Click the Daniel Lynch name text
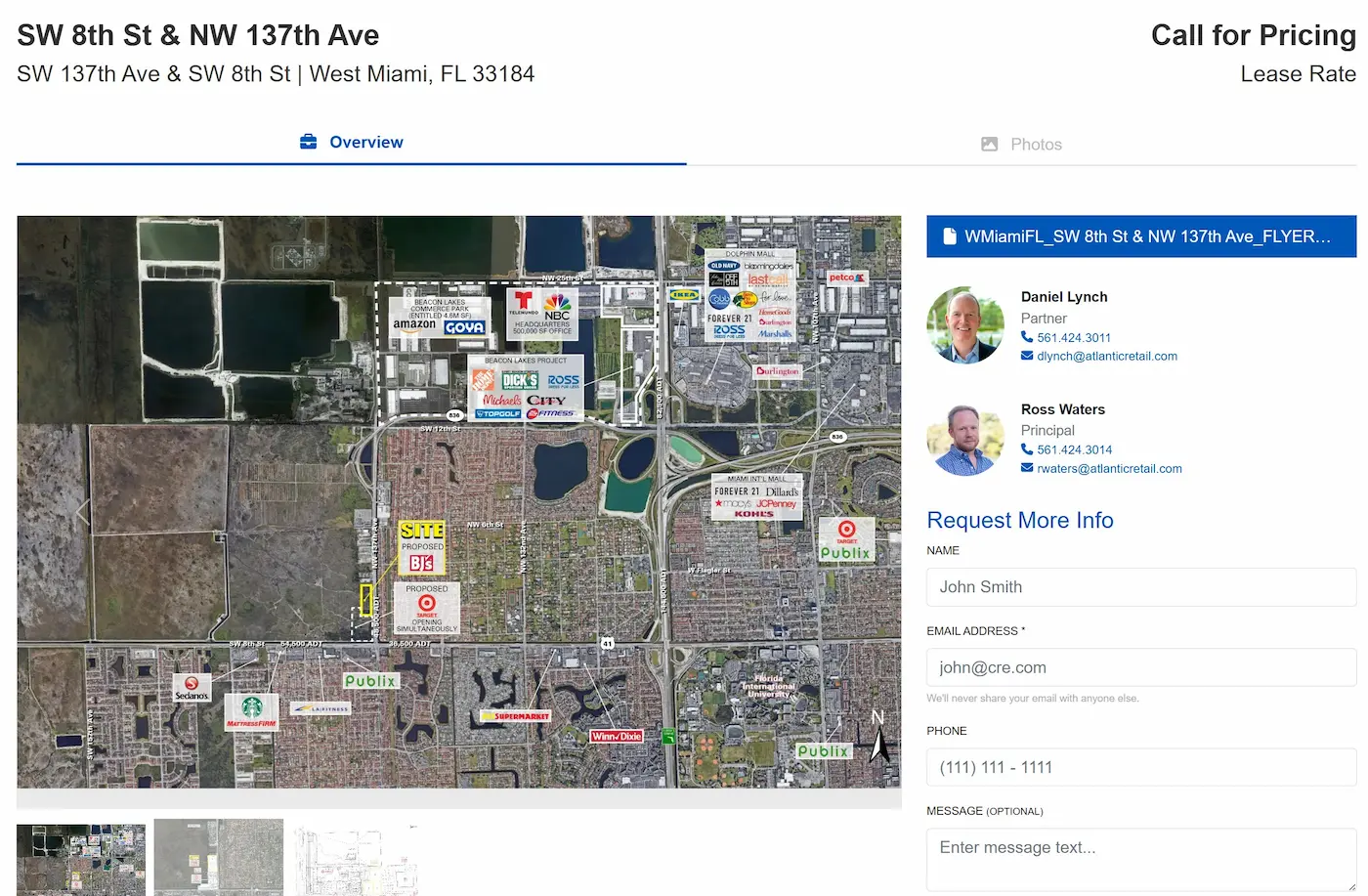The image size is (1368, 896). pos(1064,297)
